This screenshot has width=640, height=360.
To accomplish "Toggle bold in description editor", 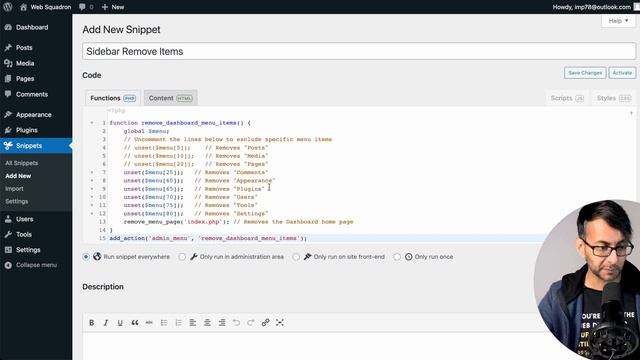I will (x=91, y=322).
